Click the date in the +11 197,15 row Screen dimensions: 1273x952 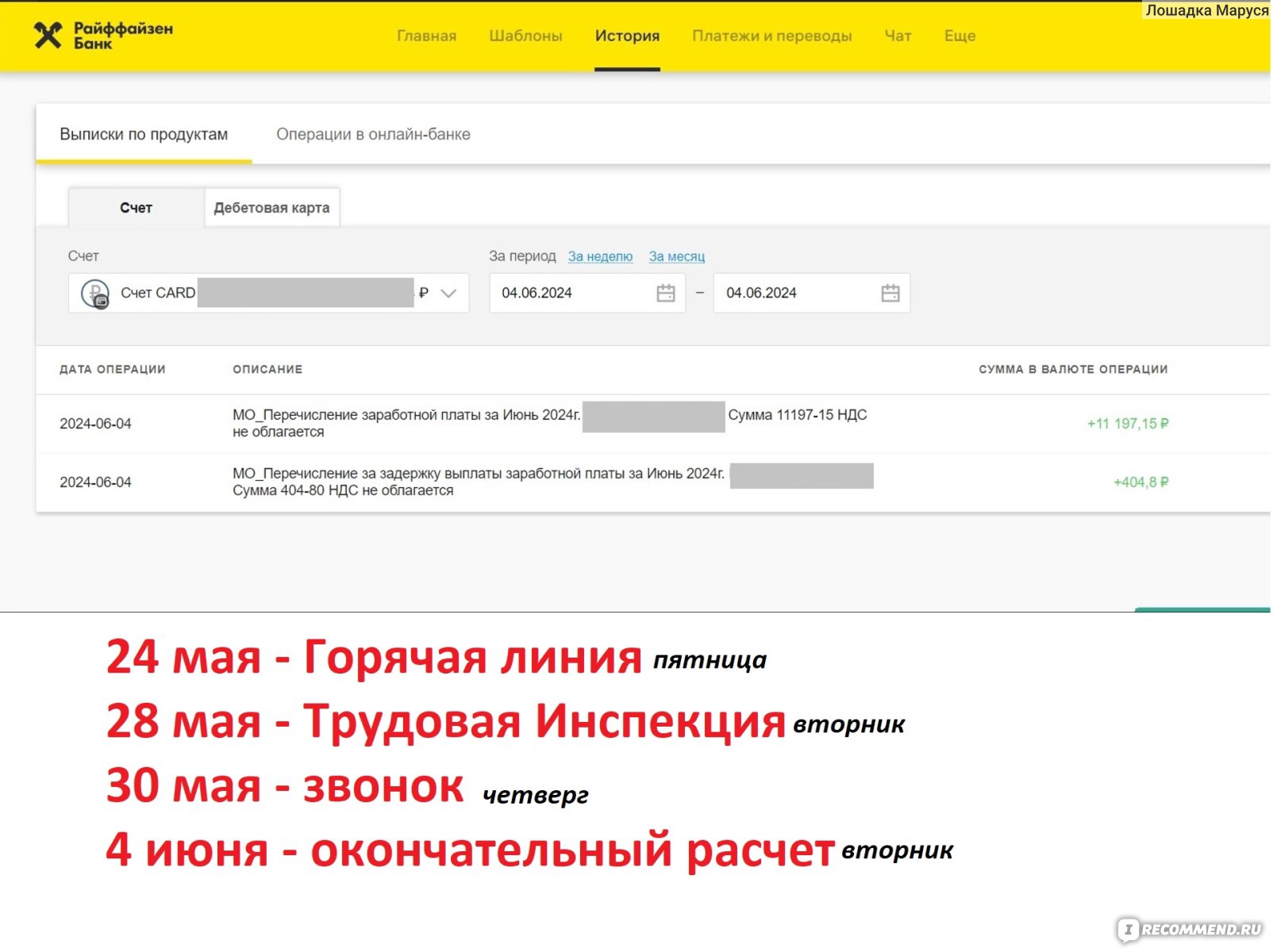click(x=95, y=424)
